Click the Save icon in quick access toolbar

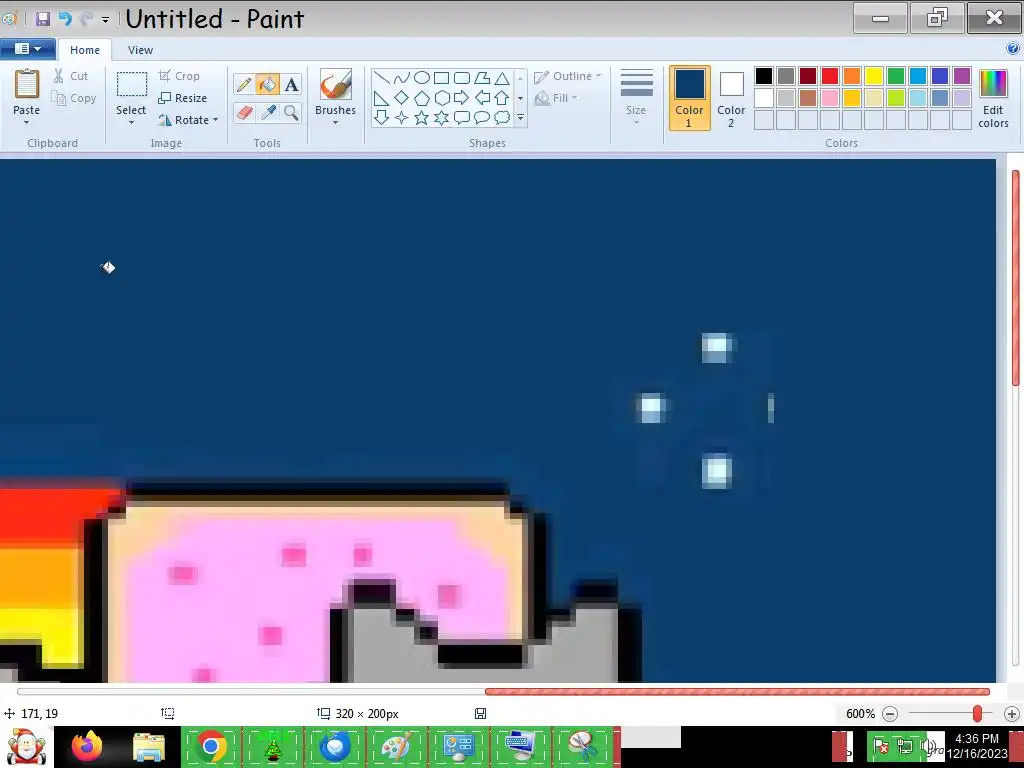tap(43, 19)
